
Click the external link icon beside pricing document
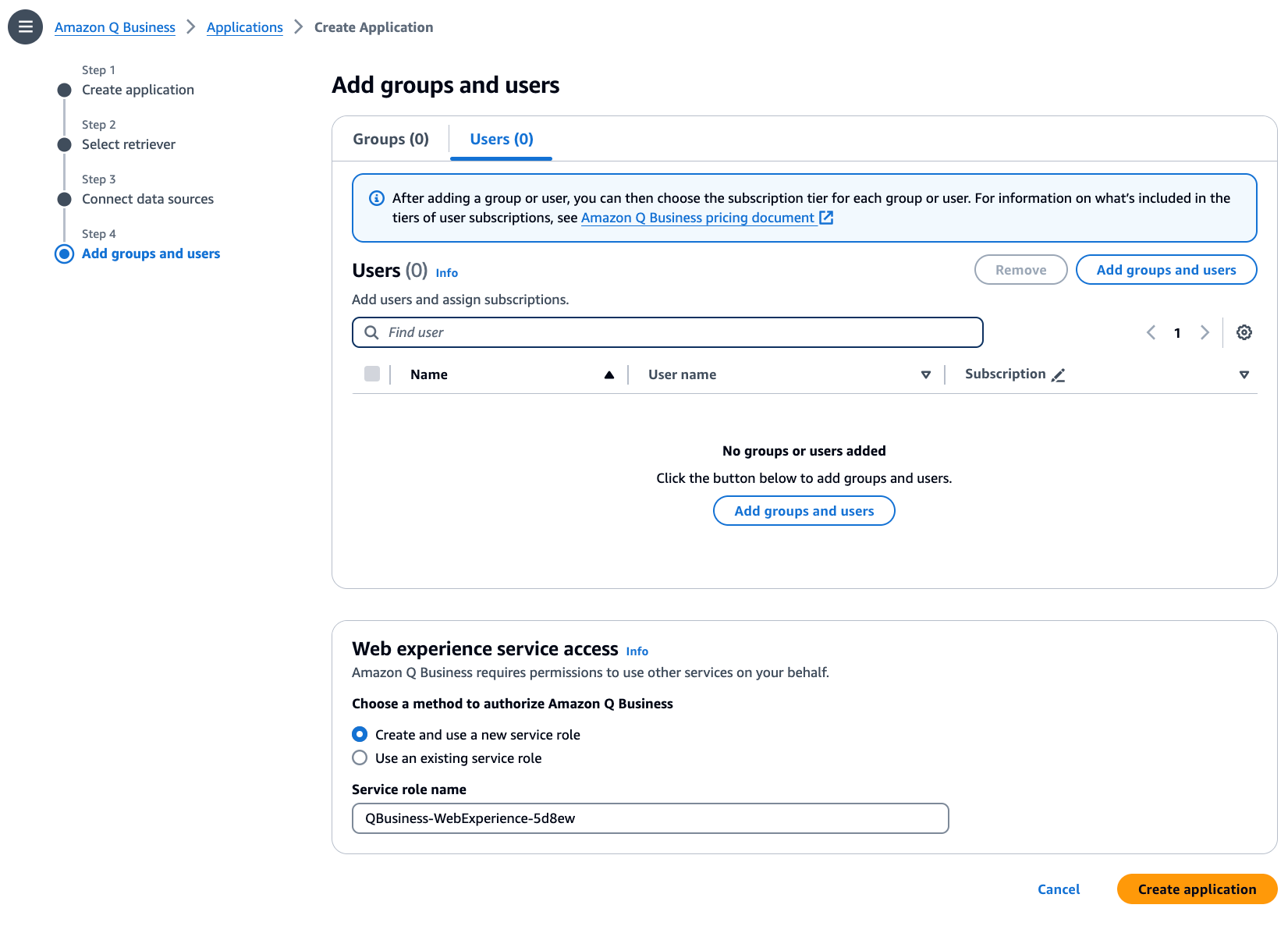coord(826,218)
